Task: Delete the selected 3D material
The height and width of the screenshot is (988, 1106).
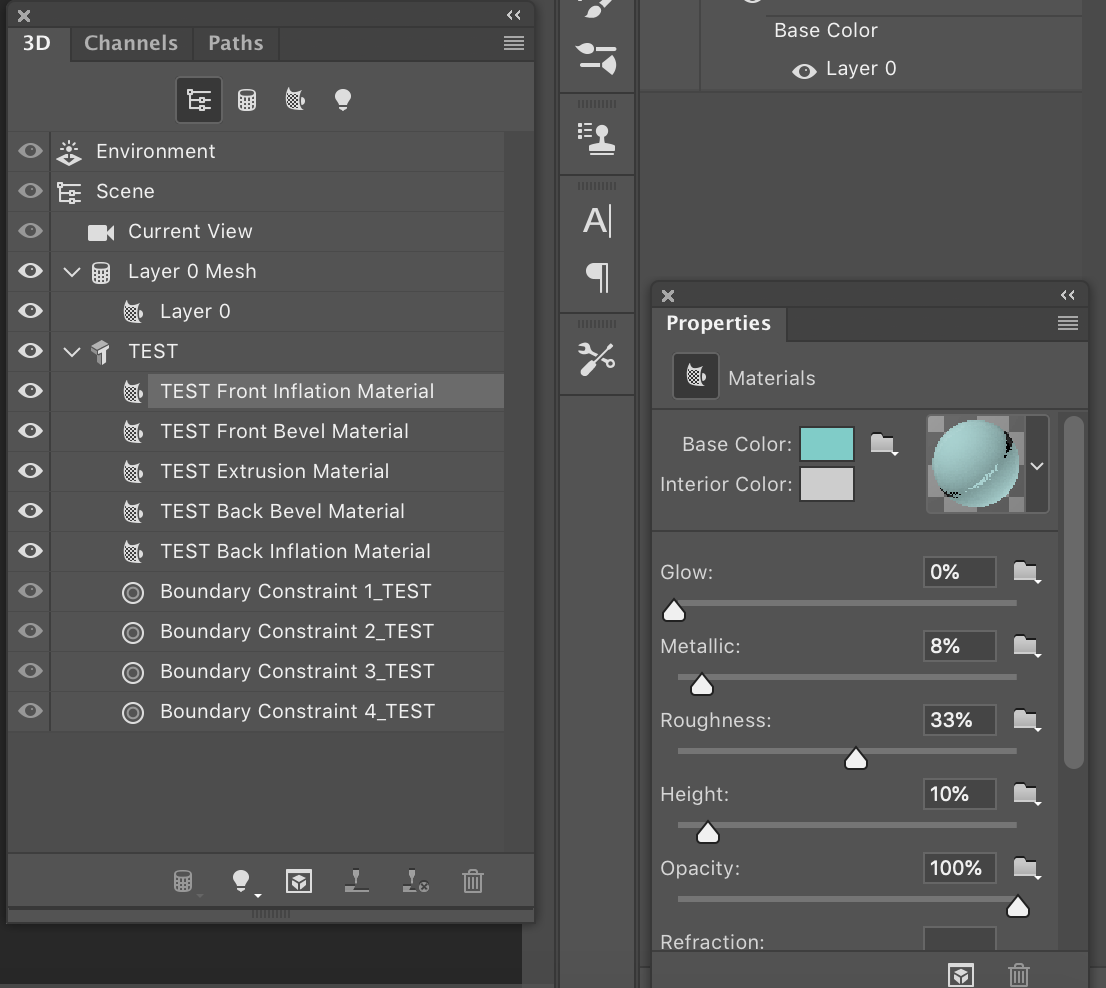Action: coord(1018,974)
